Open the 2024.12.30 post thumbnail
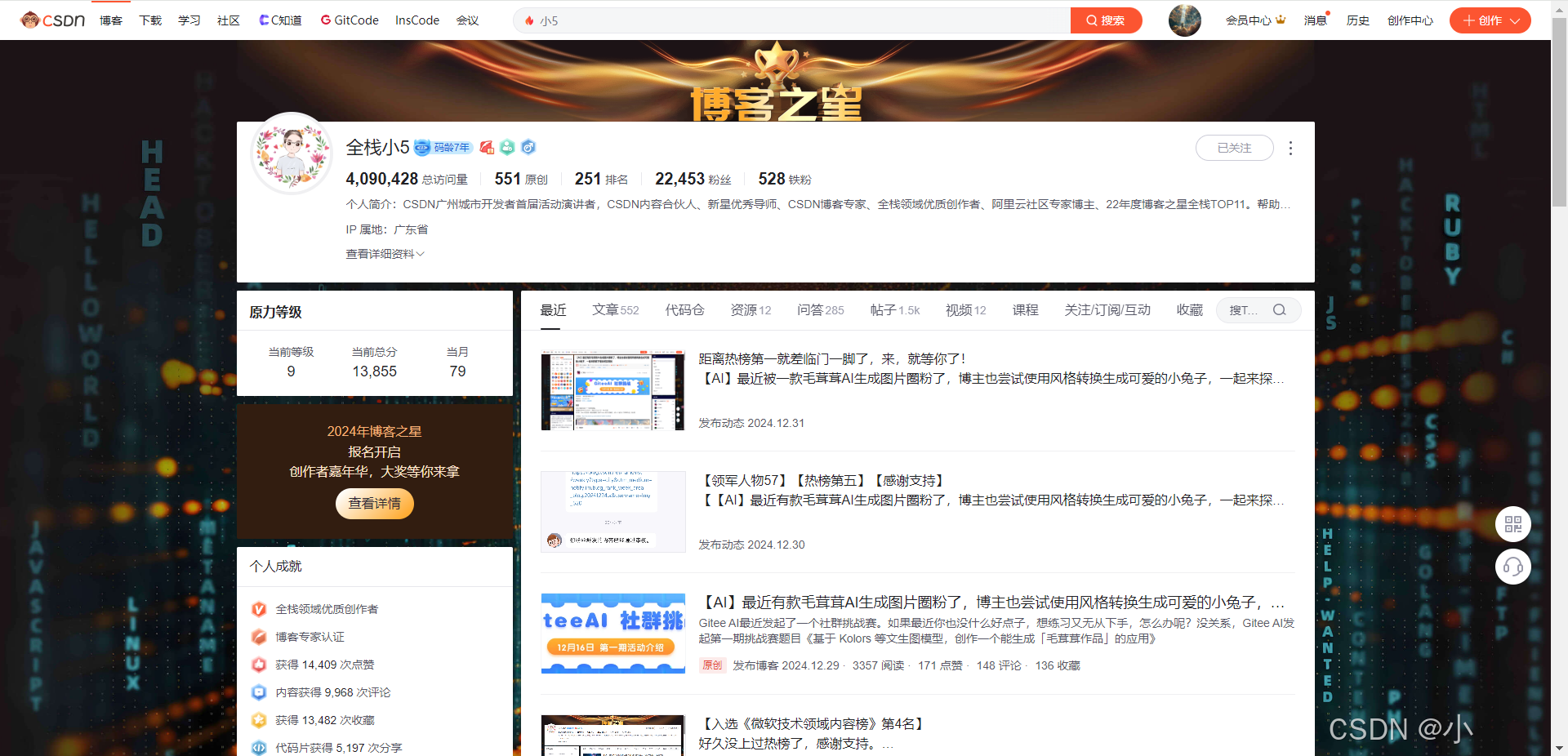The height and width of the screenshot is (756, 1568). click(612, 512)
